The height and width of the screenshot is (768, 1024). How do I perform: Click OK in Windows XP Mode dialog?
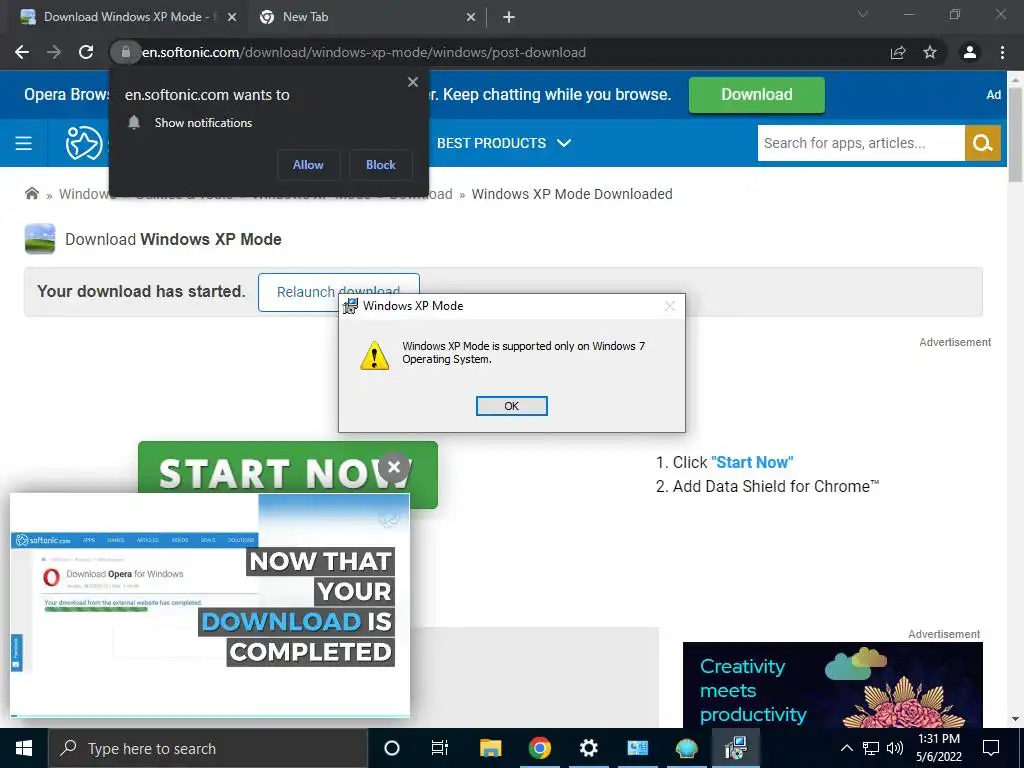511,406
